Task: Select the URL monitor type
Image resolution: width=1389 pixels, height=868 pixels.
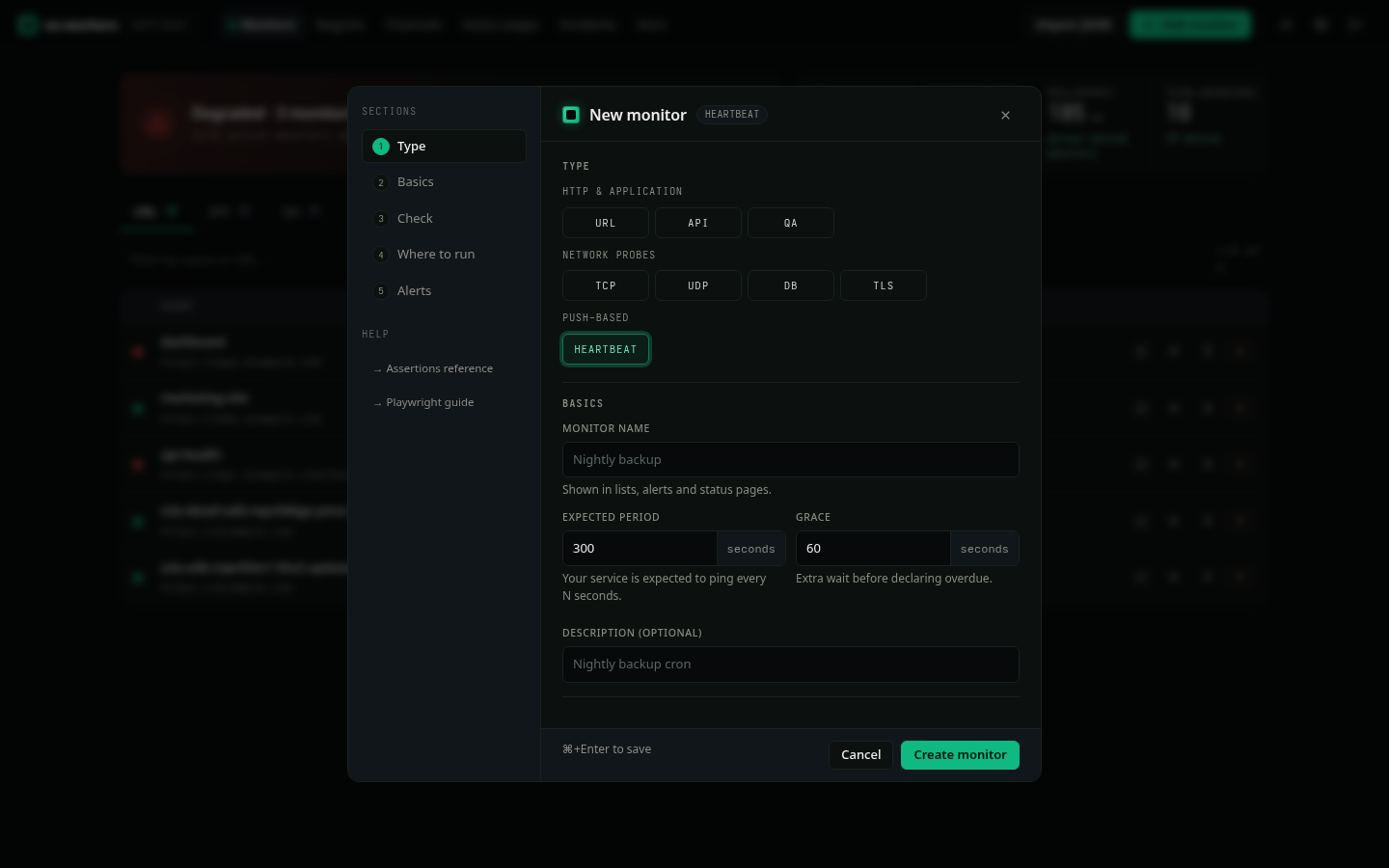Action: point(606,223)
